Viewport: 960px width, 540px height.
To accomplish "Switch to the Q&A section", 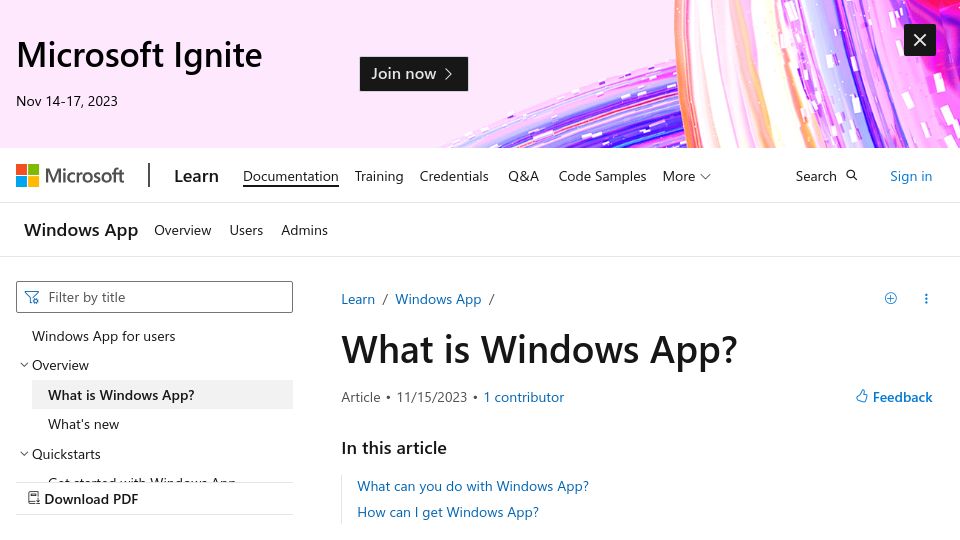I will click(523, 176).
